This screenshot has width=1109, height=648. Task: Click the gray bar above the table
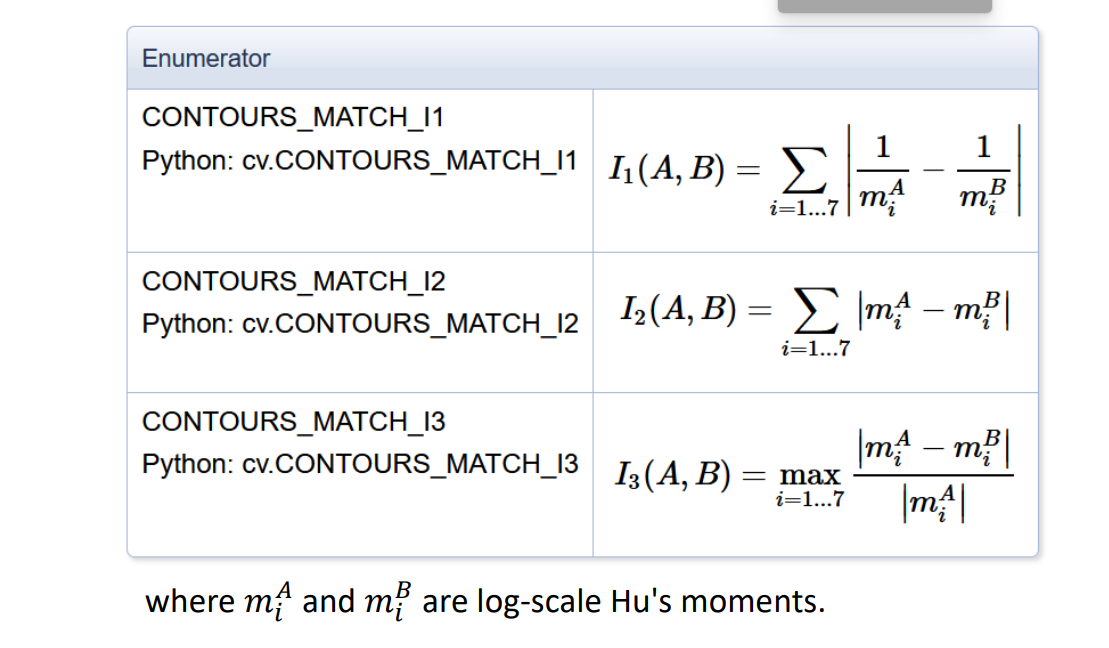coord(885,6)
